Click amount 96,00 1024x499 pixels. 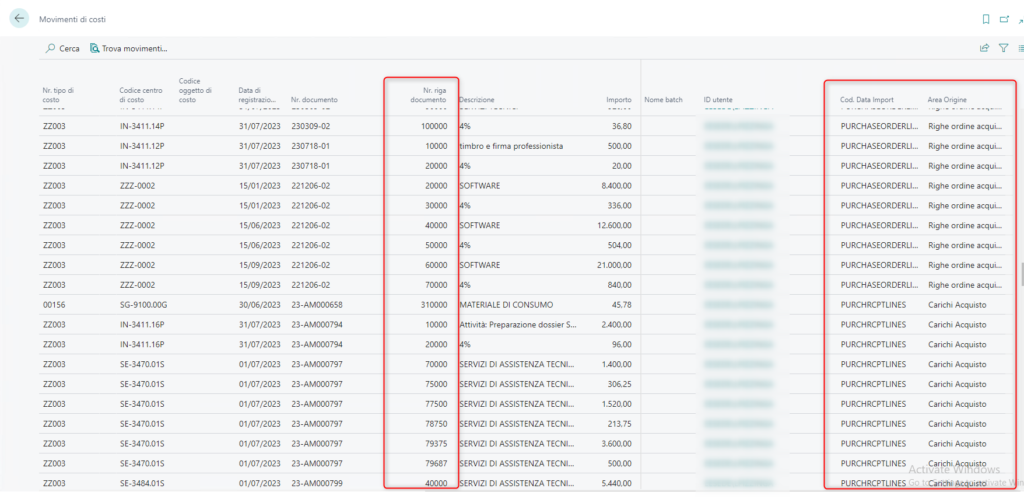[622, 344]
